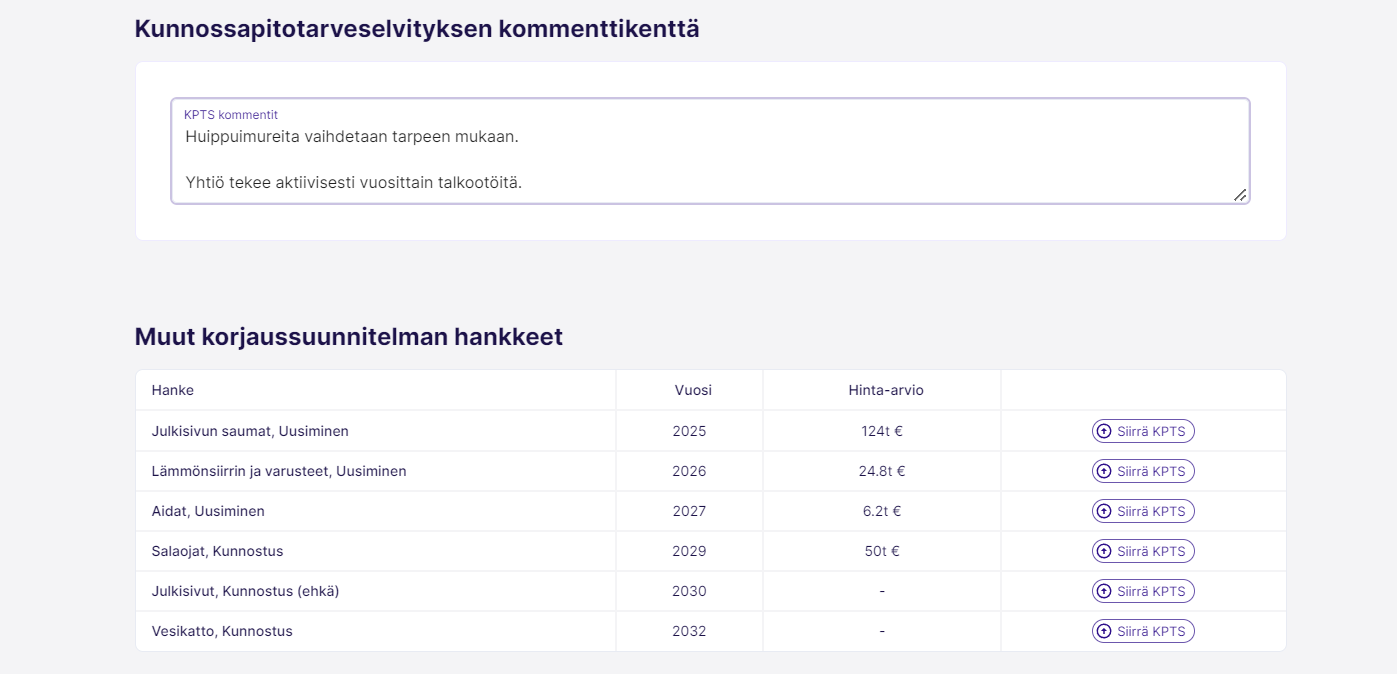This screenshot has width=1397, height=674.
Task: Click the 124t € price estimate cell
Action: (881, 431)
